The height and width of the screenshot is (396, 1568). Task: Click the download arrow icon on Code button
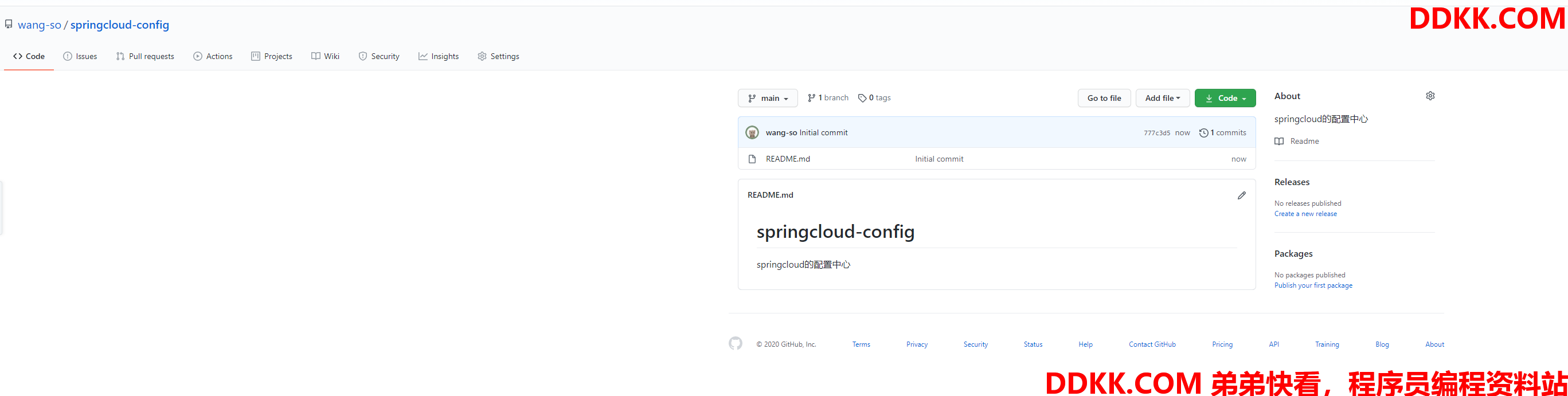pyautogui.click(x=1209, y=98)
